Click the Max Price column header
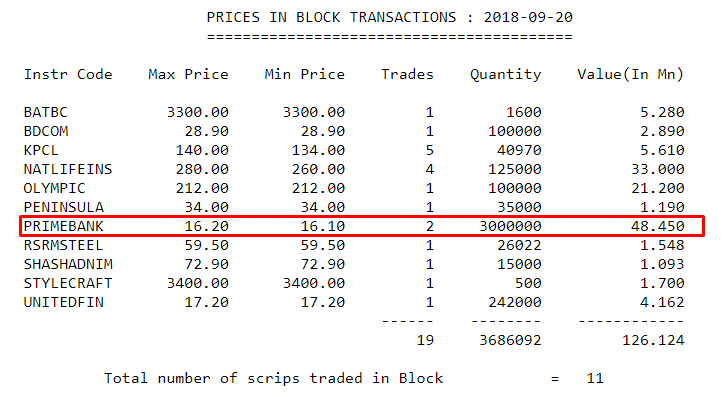The height and width of the screenshot is (397, 724). (x=188, y=74)
